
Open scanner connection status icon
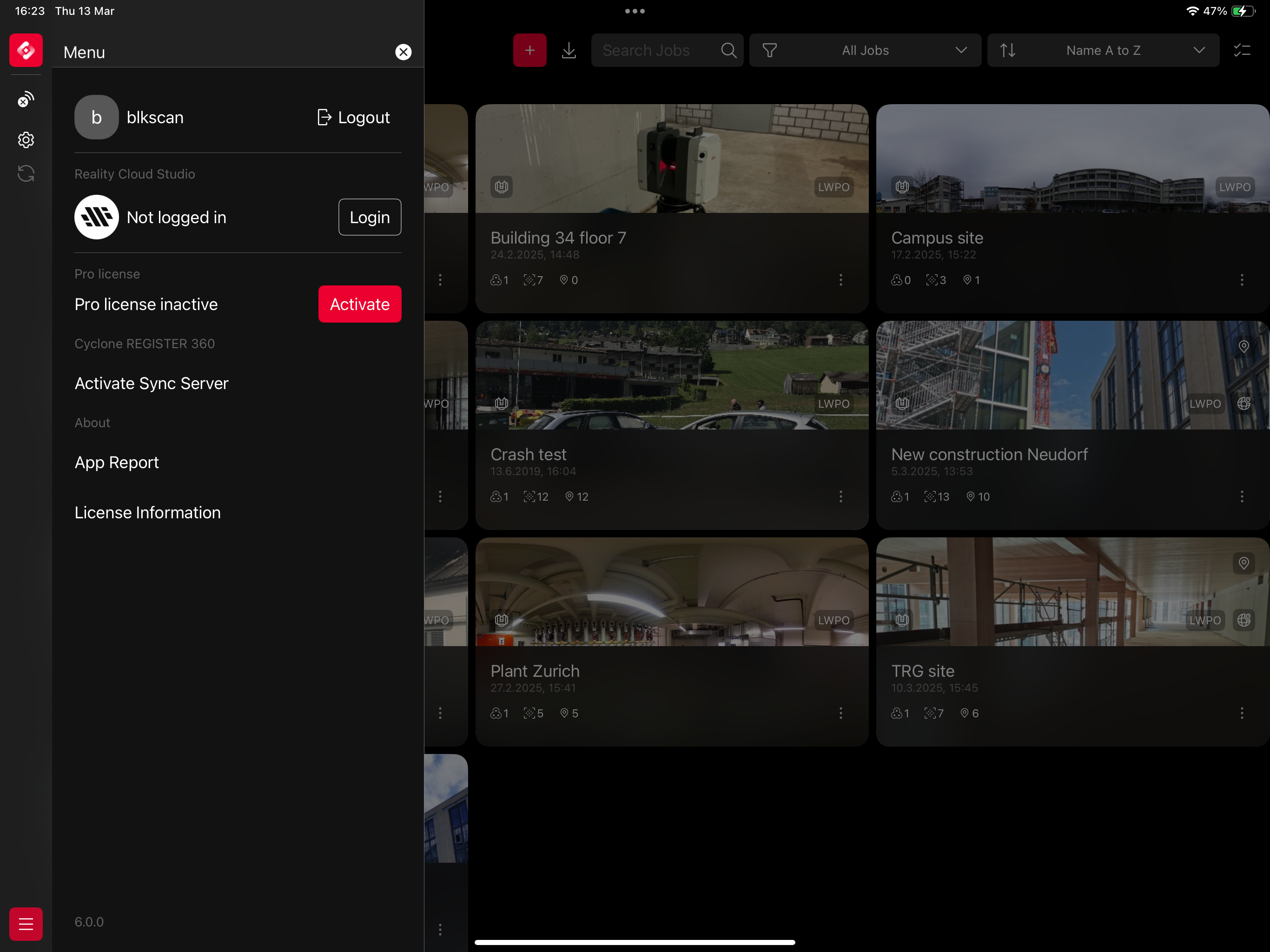tap(26, 100)
